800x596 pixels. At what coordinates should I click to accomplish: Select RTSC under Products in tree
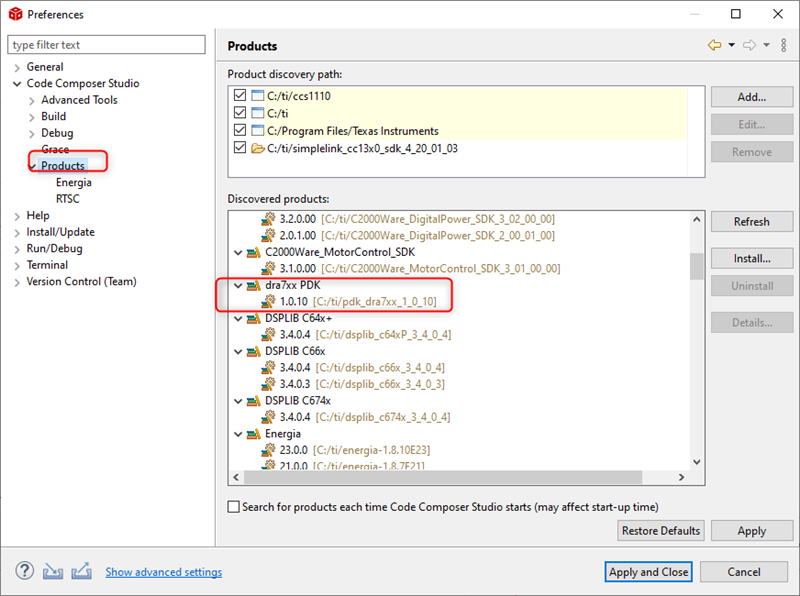68,198
